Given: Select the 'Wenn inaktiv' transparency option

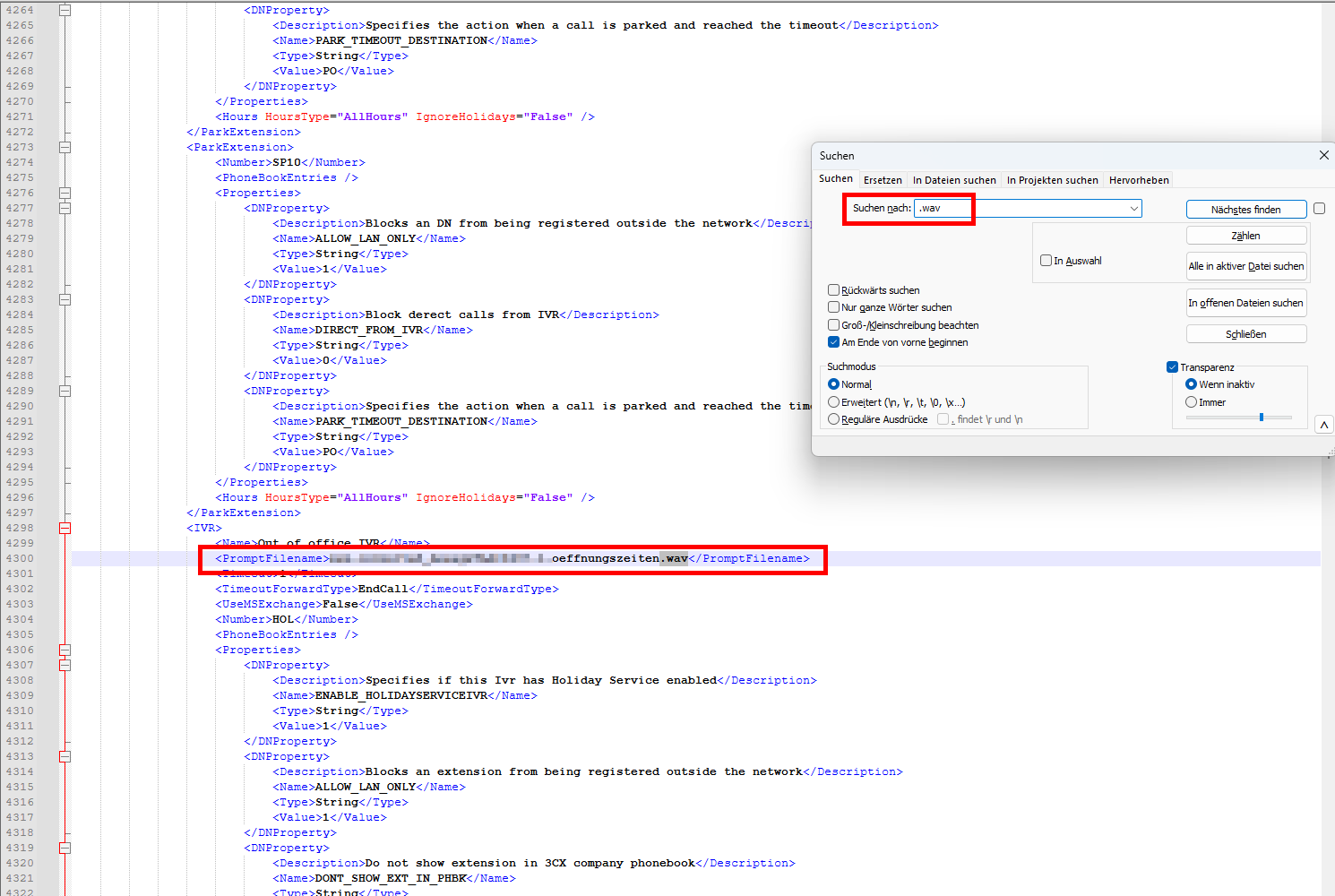Looking at the screenshot, I should pyautogui.click(x=1191, y=384).
